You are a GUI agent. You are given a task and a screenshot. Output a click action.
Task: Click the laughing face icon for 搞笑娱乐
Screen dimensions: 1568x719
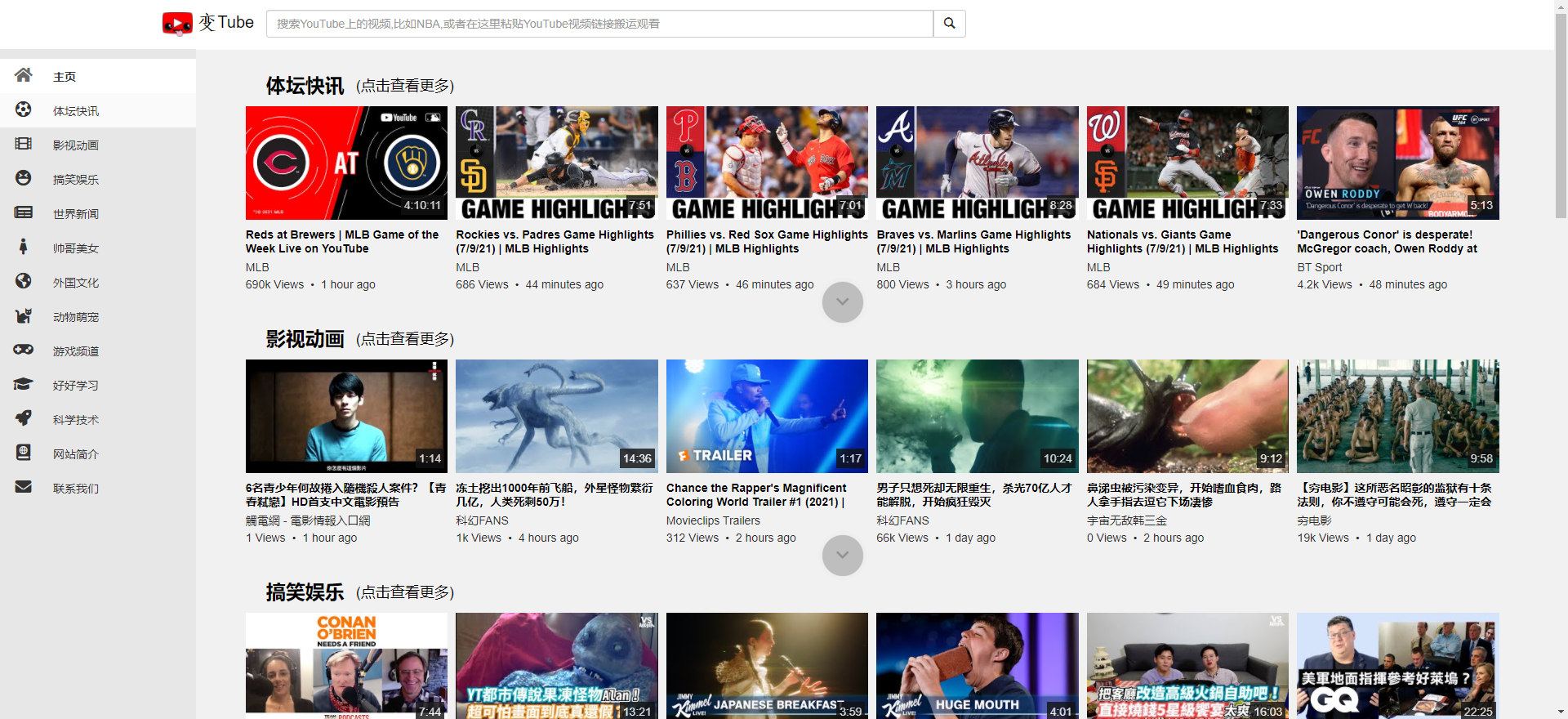(24, 178)
